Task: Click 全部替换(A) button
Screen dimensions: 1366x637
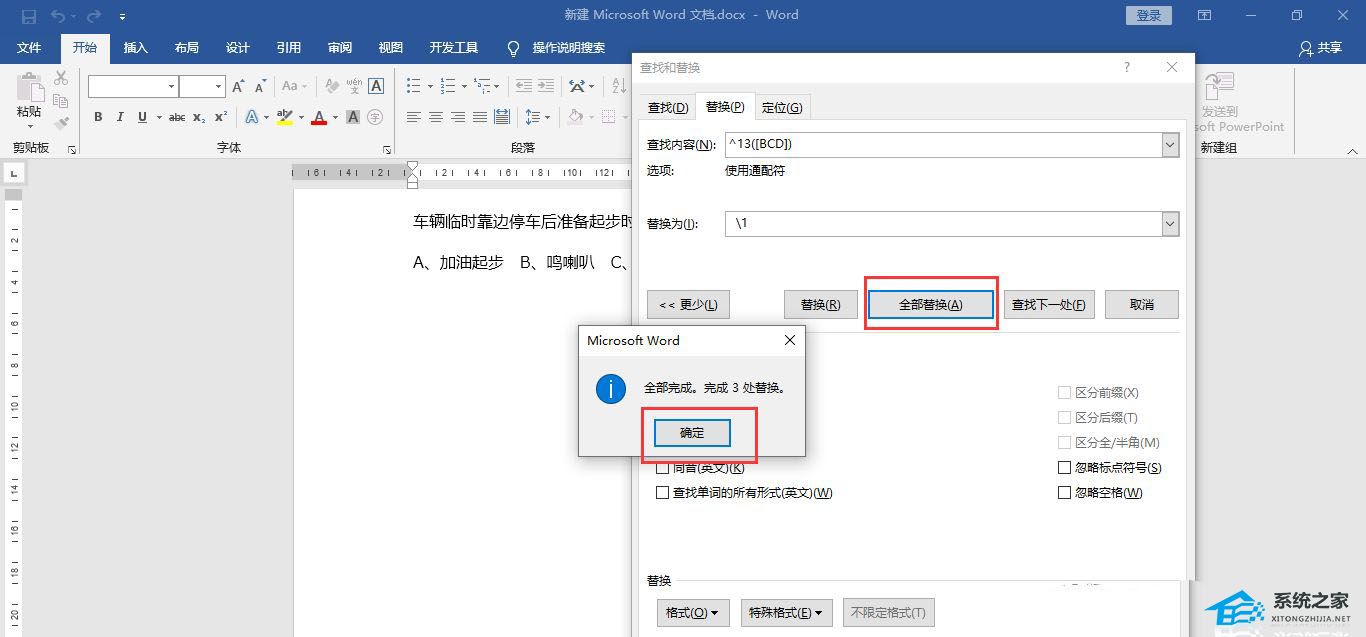Action: [x=931, y=305]
